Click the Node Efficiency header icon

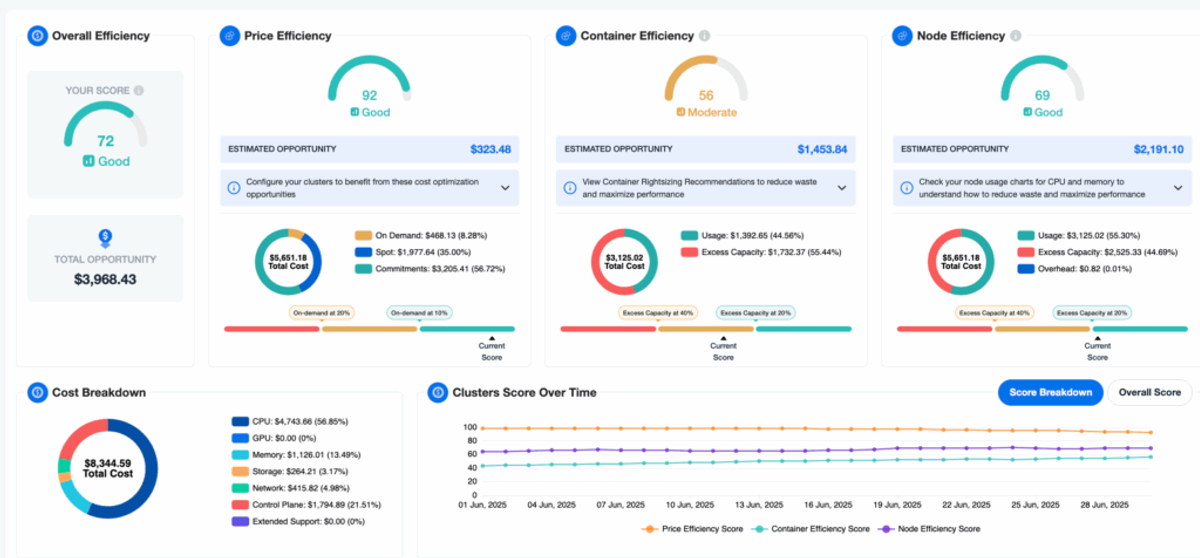(901, 36)
